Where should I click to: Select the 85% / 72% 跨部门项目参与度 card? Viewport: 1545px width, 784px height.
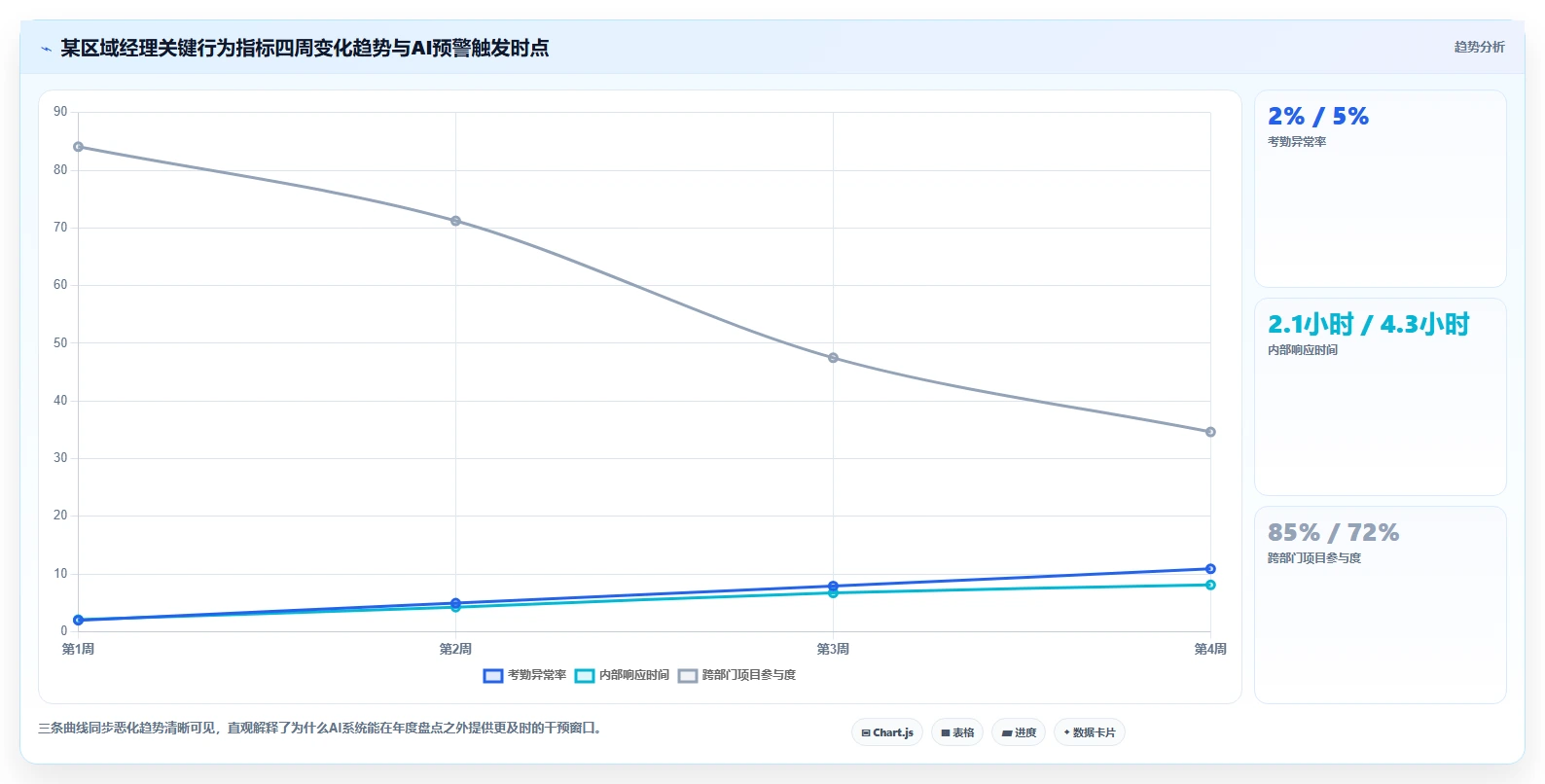[1380, 605]
